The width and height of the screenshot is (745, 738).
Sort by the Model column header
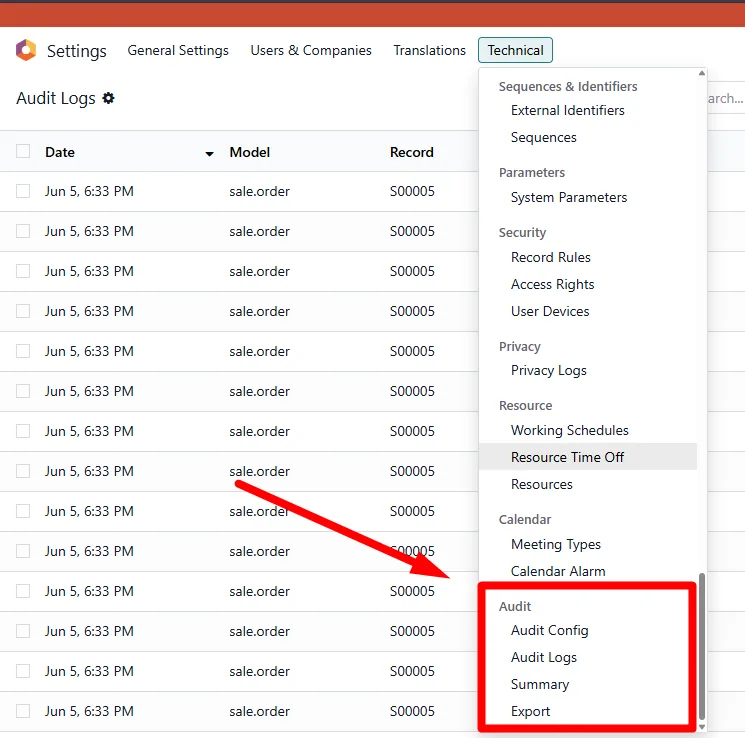click(x=249, y=152)
